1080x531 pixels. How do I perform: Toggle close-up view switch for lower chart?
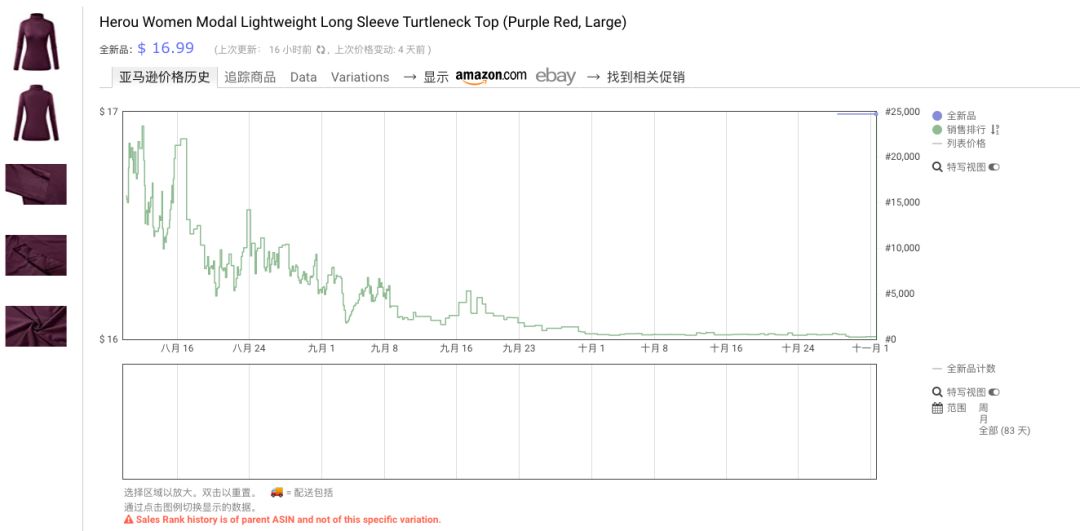point(994,392)
